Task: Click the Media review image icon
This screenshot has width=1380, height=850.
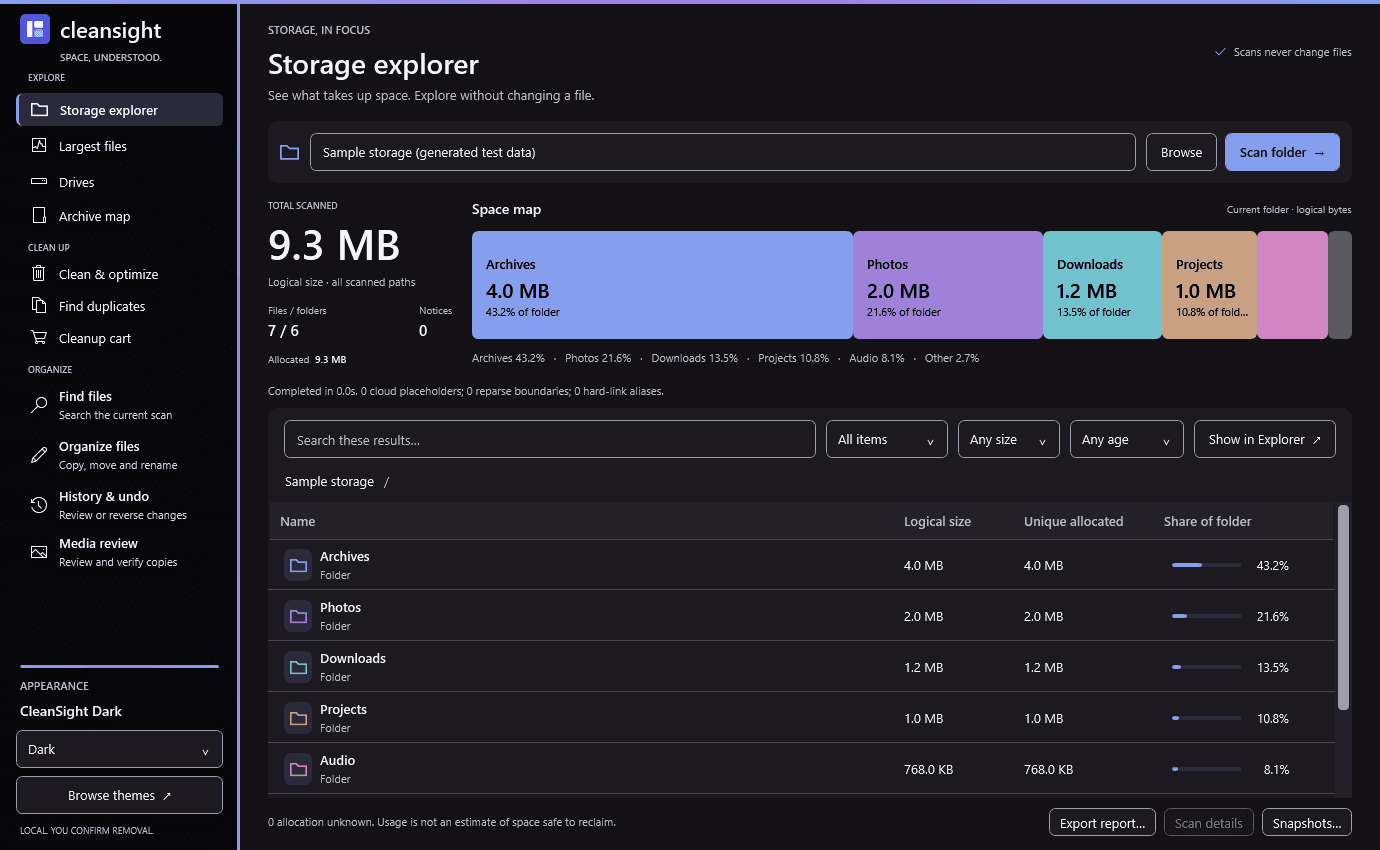Action: [39, 552]
